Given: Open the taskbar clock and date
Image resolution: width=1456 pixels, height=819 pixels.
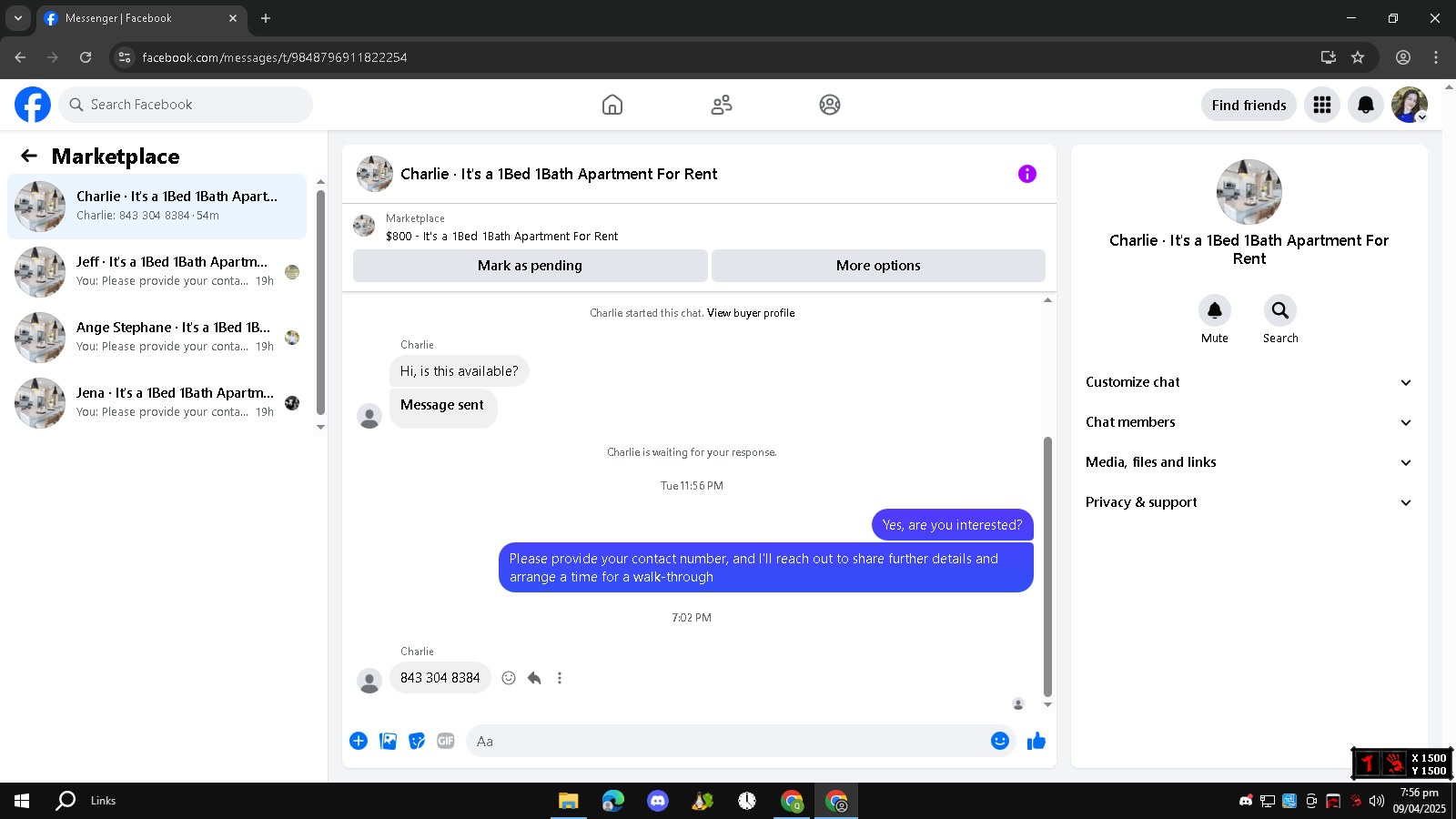Looking at the screenshot, I should [1419, 801].
